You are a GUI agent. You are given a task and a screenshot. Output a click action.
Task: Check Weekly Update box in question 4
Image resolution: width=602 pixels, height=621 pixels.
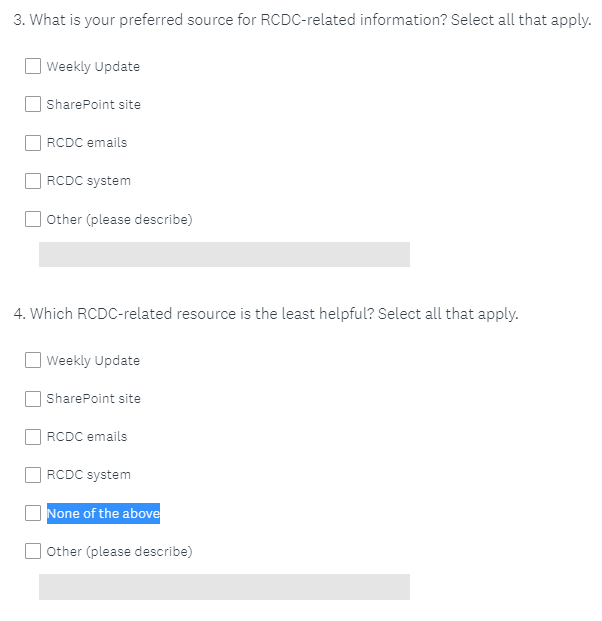tap(33, 360)
